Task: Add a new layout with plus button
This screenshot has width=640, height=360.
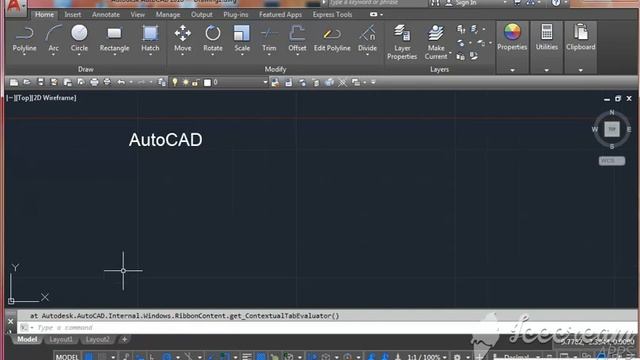Action: point(124,340)
